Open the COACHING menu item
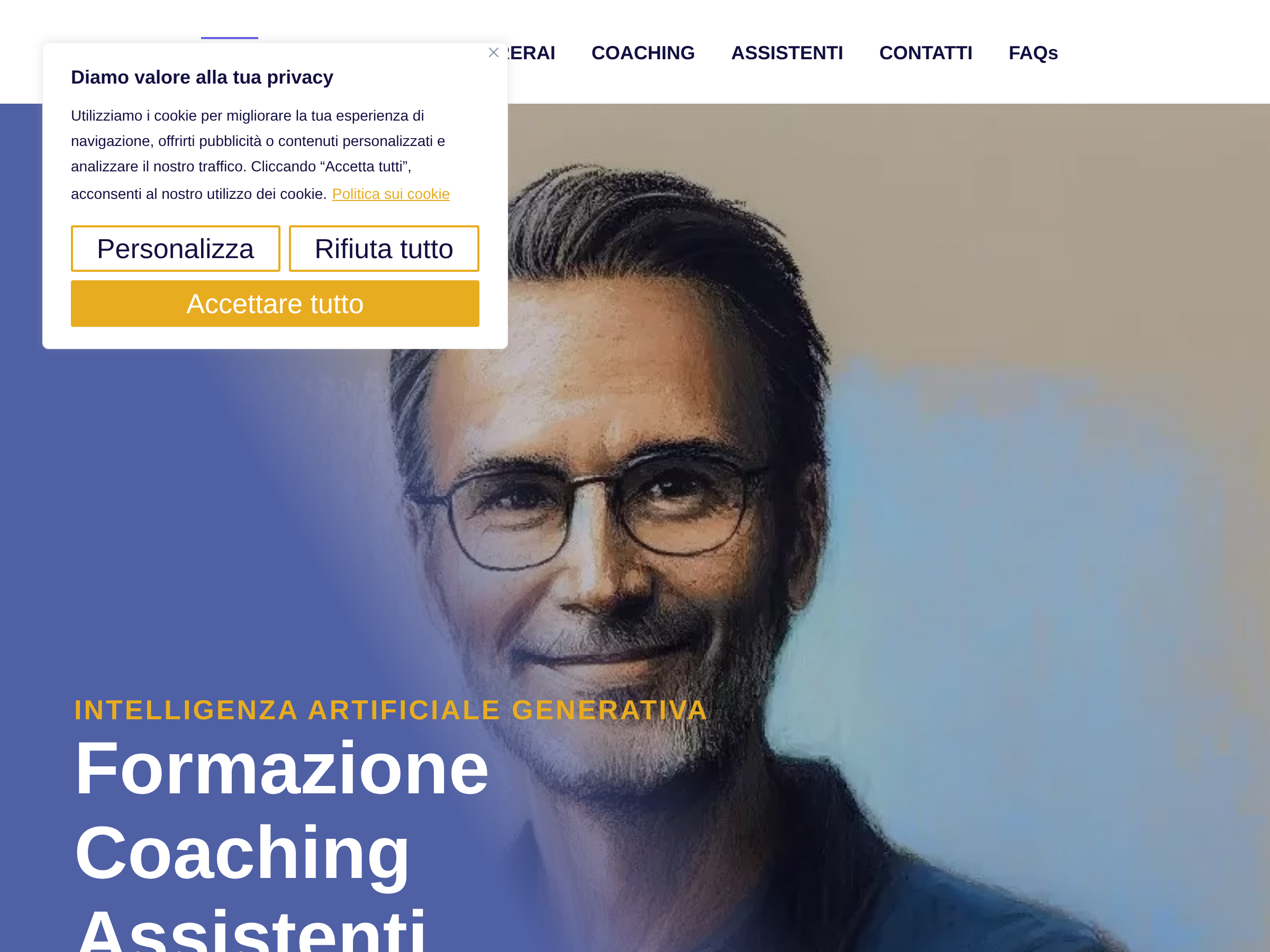Image resolution: width=1270 pixels, height=952 pixels. click(x=643, y=53)
